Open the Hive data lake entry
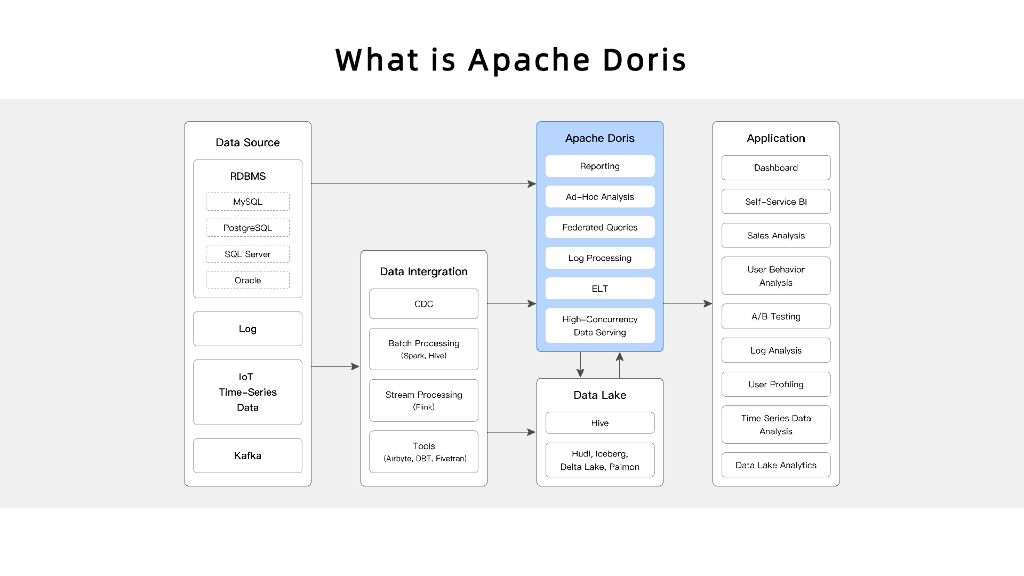Image resolution: width=1024 pixels, height=576 pixels. (599, 422)
